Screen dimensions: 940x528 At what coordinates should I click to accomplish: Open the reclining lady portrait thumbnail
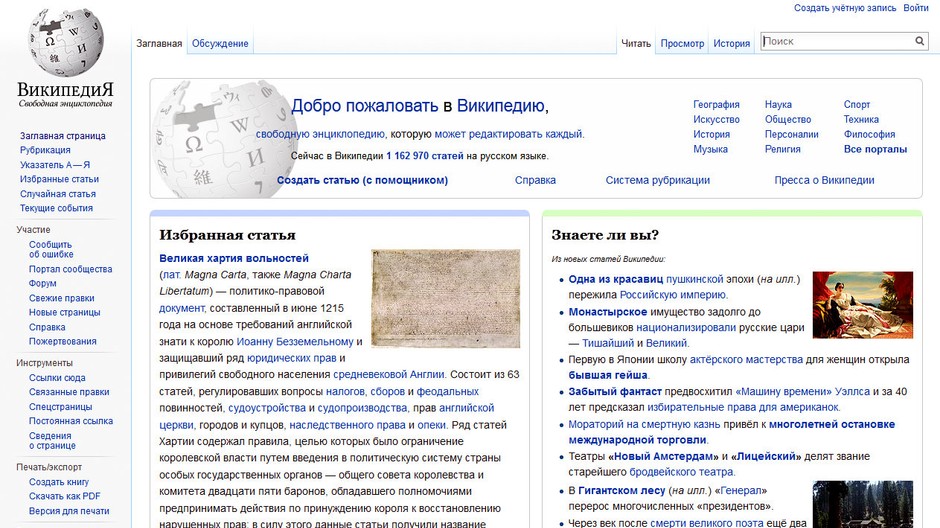coord(863,304)
